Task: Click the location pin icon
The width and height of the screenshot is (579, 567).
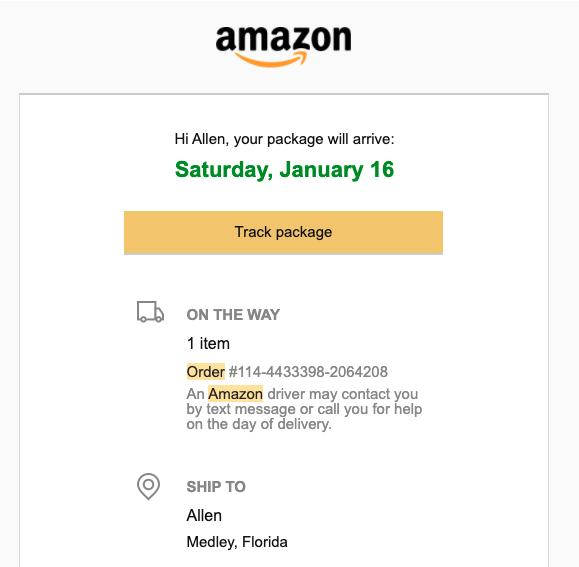Action: tap(148, 487)
